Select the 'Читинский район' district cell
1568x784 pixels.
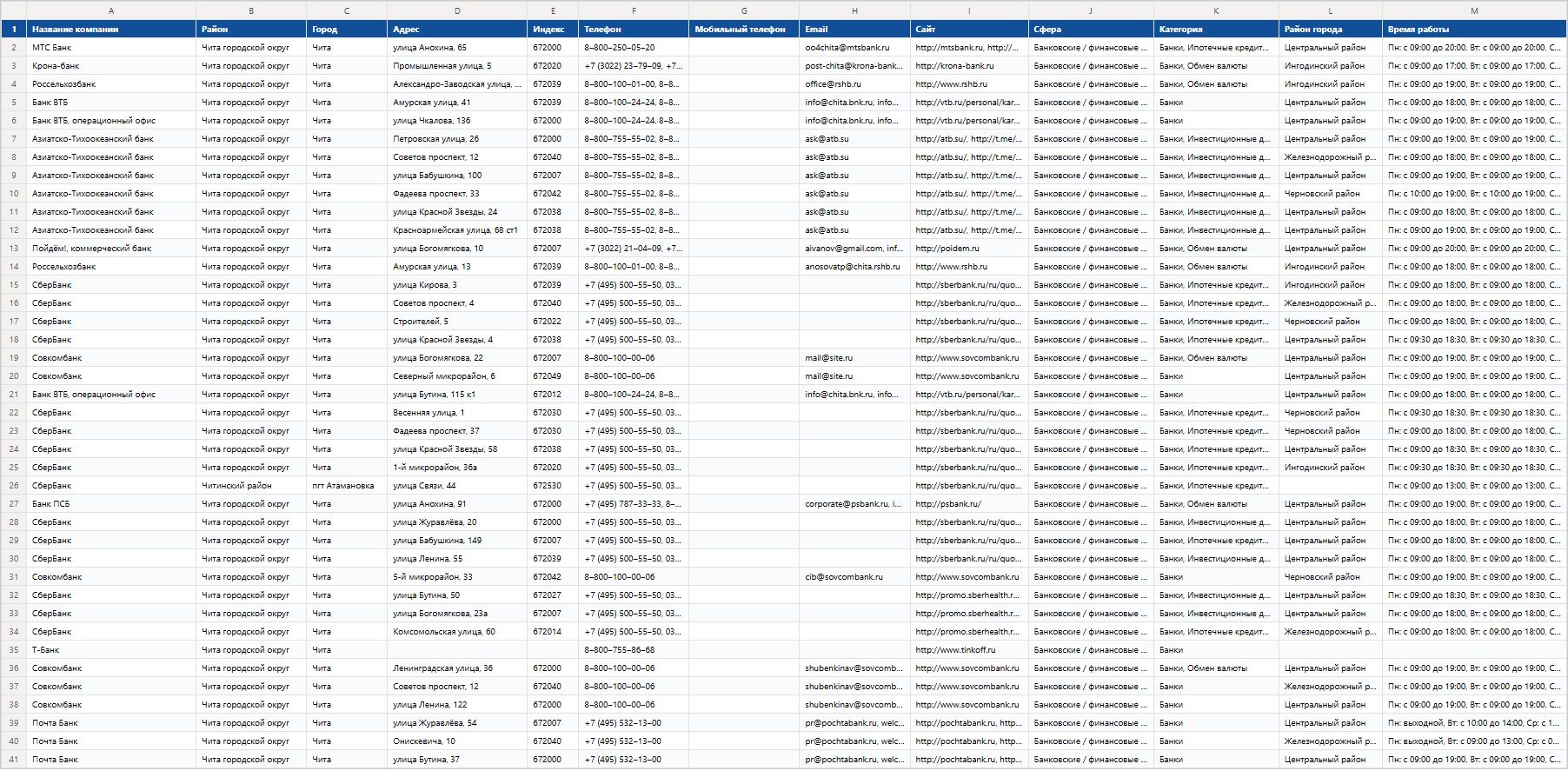(251, 486)
